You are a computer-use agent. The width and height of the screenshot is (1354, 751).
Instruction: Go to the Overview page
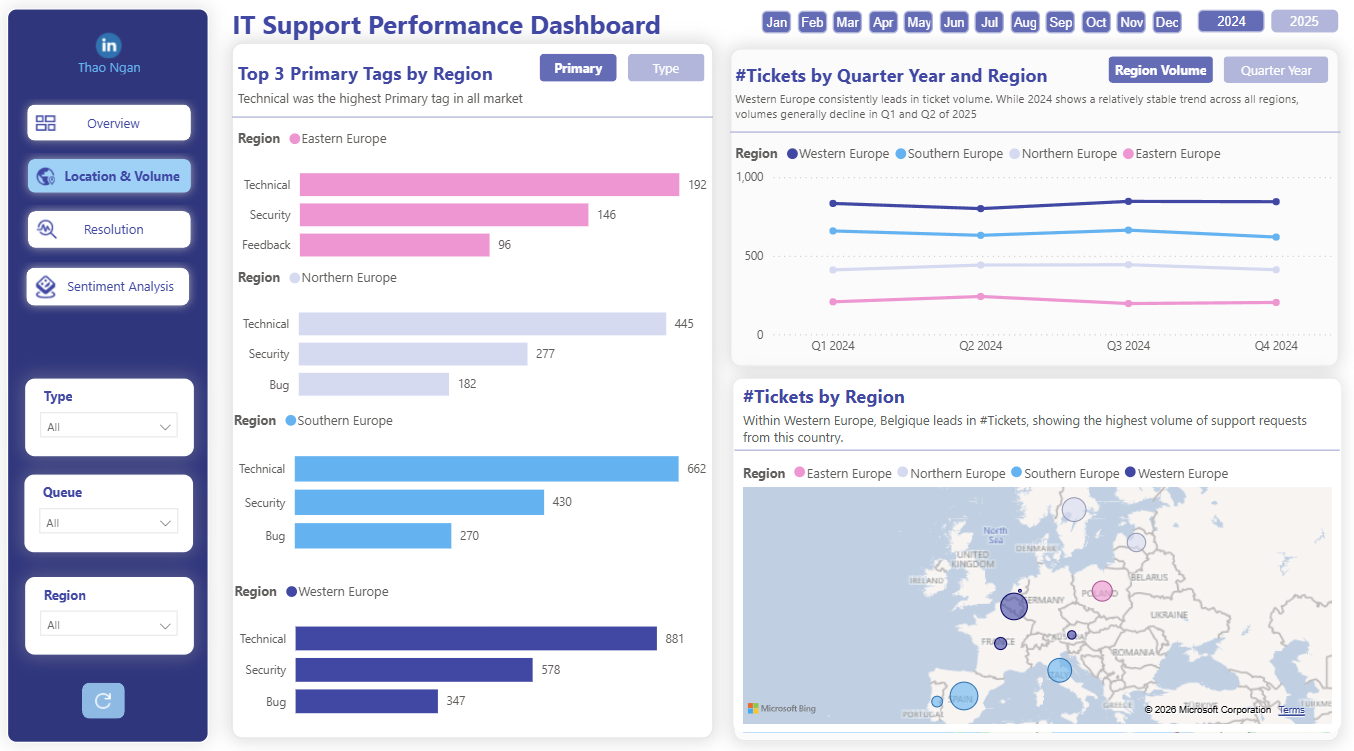109,123
